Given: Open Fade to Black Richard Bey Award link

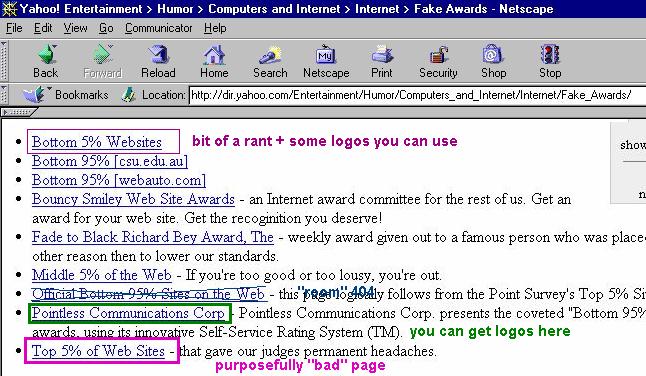Looking at the screenshot, I should click(153, 237).
